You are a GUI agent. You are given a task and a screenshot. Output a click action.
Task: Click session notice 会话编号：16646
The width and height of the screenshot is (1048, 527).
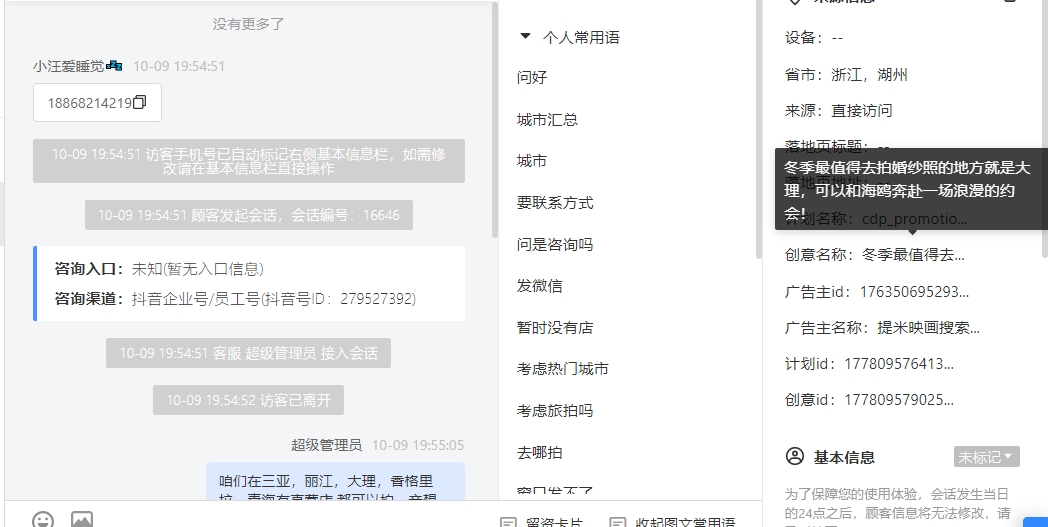tap(249, 215)
